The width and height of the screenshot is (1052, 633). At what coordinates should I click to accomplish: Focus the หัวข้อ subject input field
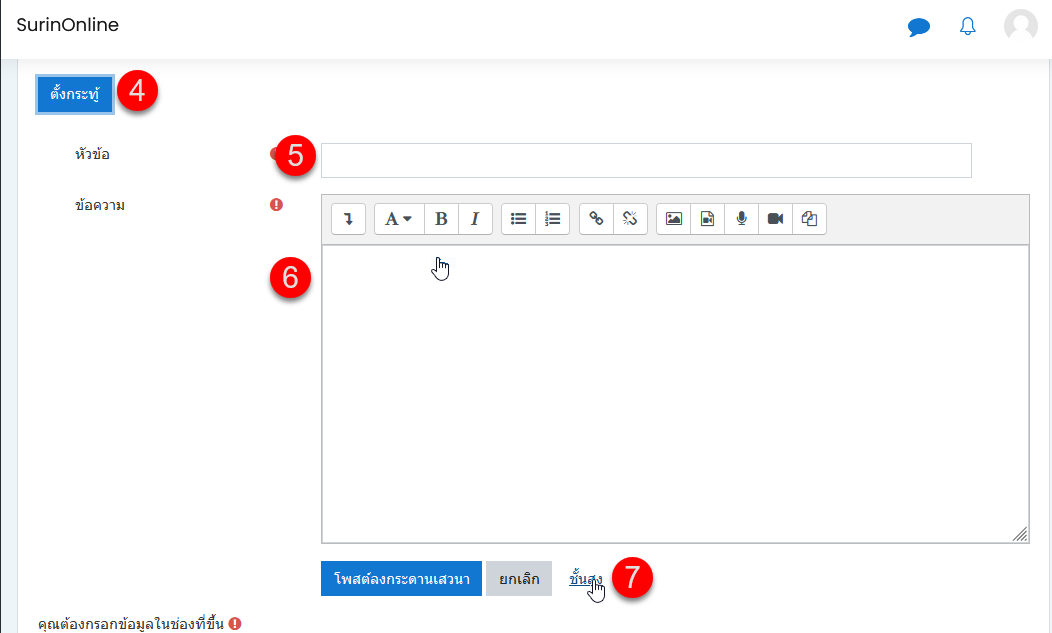click(x=645, y=160)
